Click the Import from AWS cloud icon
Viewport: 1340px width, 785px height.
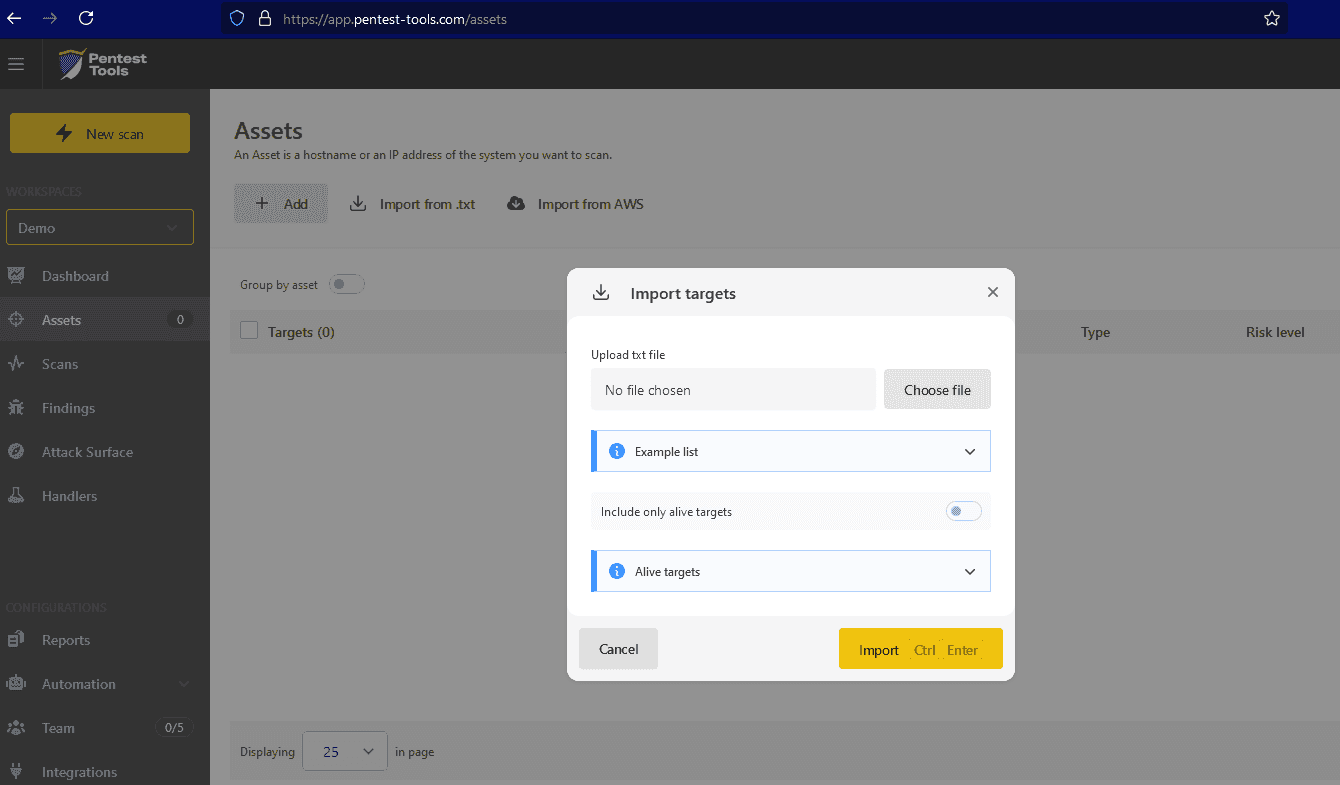click(x=516, y=204)
